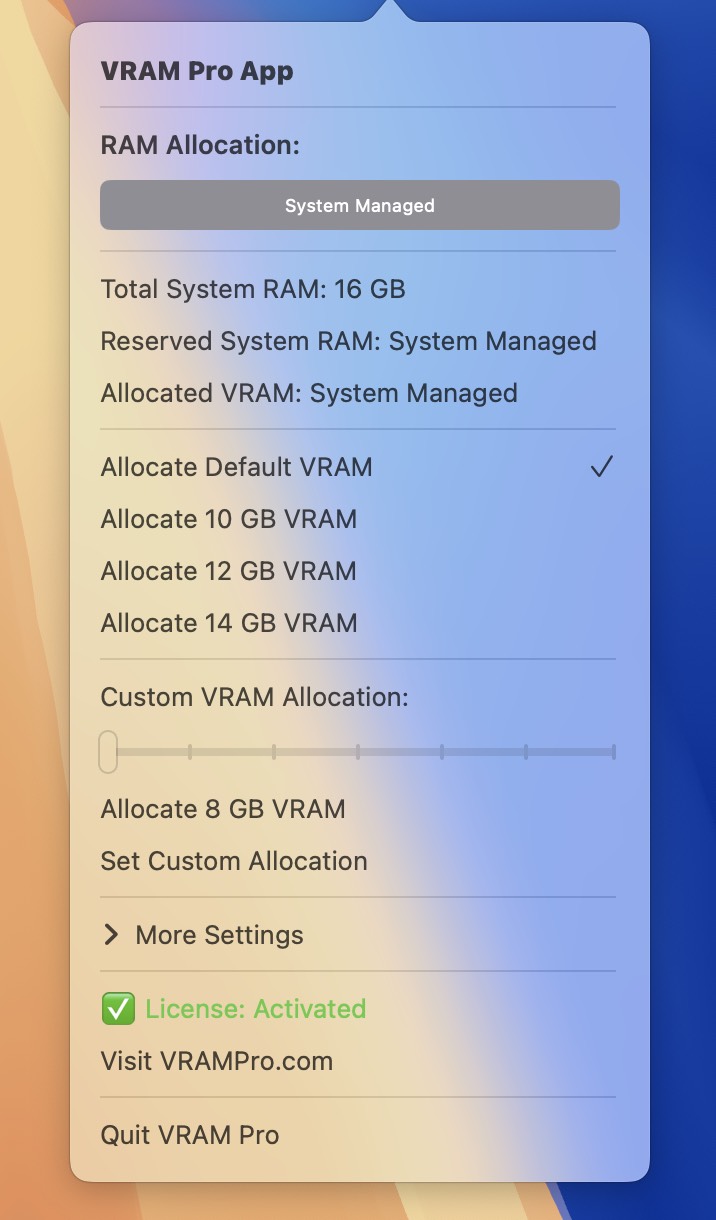Quit VRAM Pro
Viewport: 716px width, 1220px height.
358,1135
